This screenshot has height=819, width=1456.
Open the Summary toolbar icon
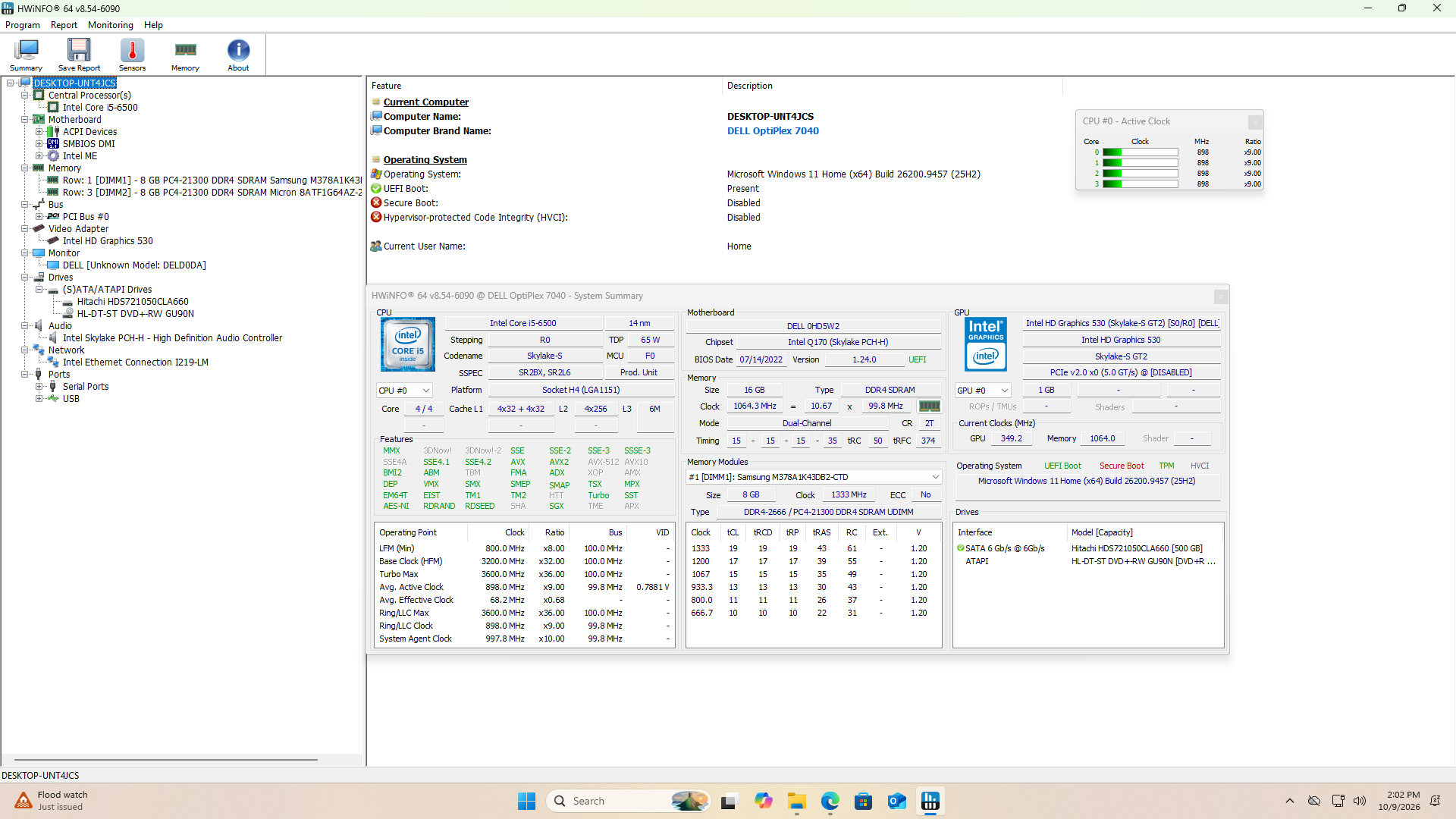coord(26,55)
